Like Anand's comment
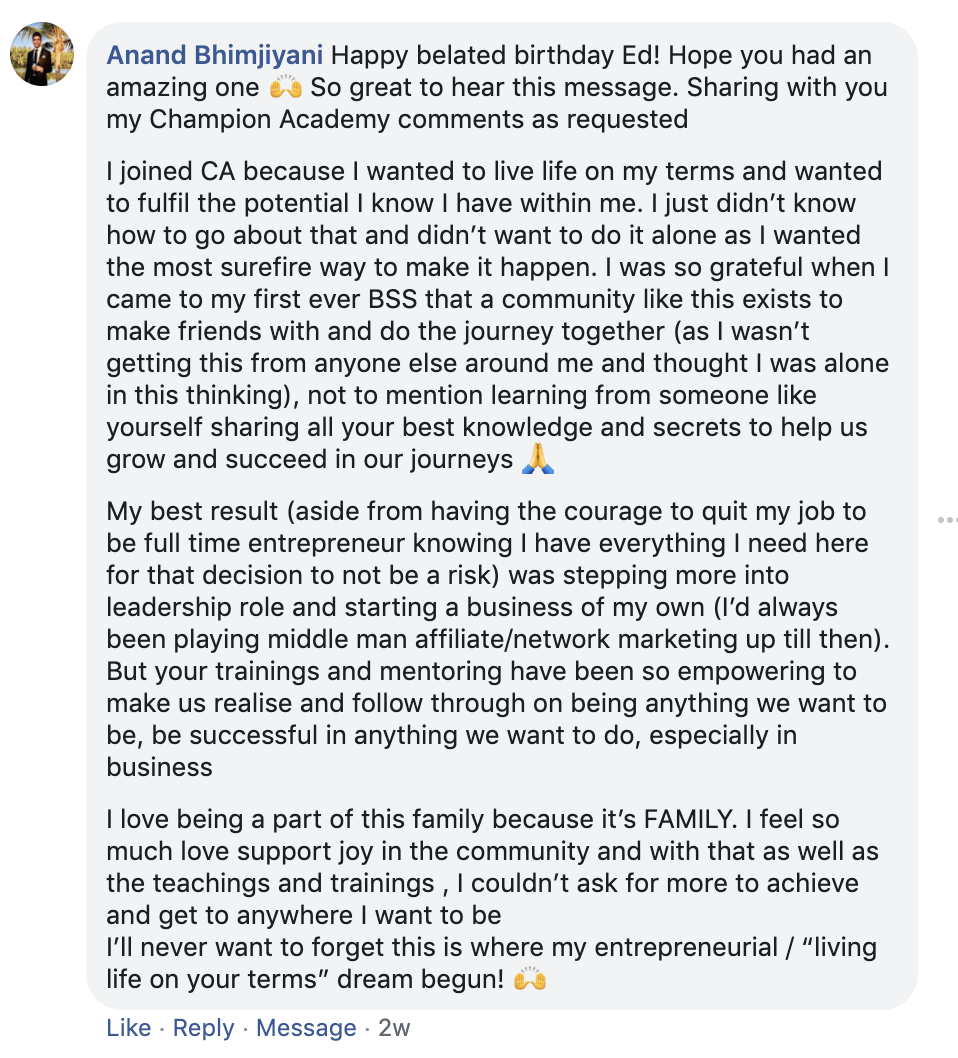Screen dimensions: 958x1058 click(x=128, y=1028)
